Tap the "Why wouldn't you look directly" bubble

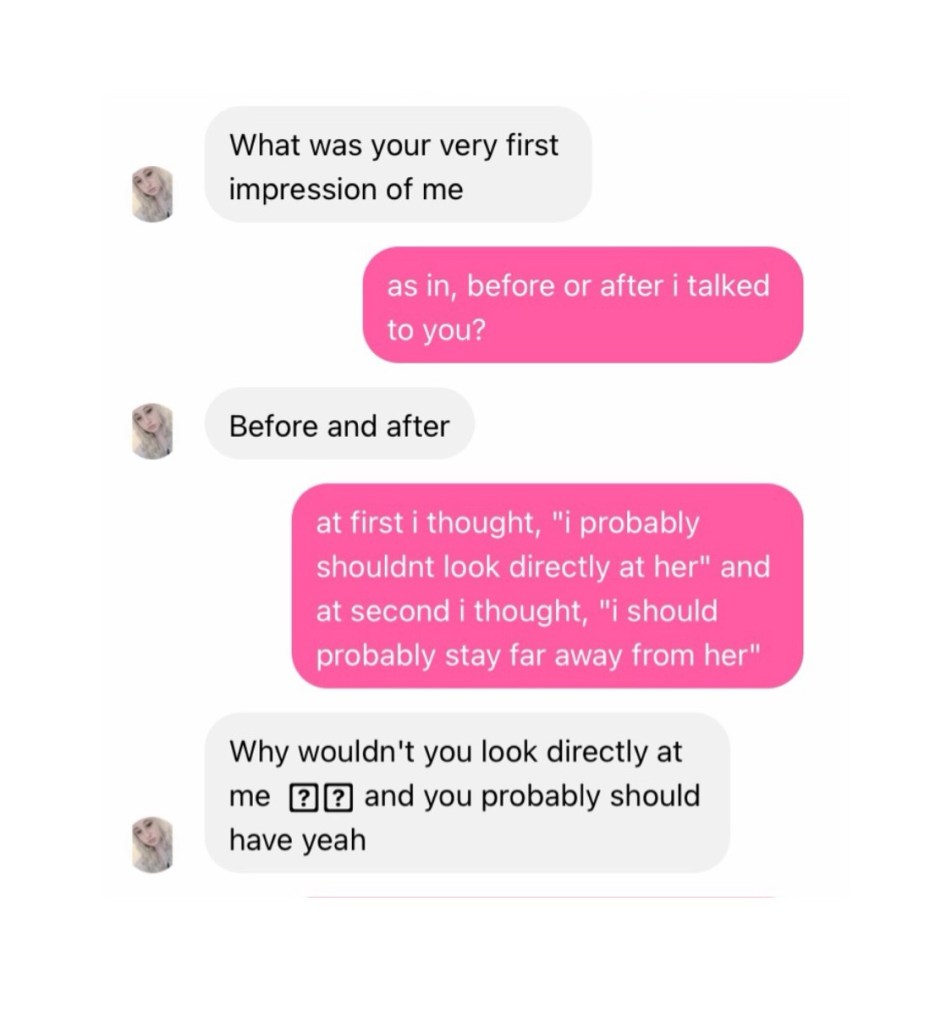click(466, 794)
